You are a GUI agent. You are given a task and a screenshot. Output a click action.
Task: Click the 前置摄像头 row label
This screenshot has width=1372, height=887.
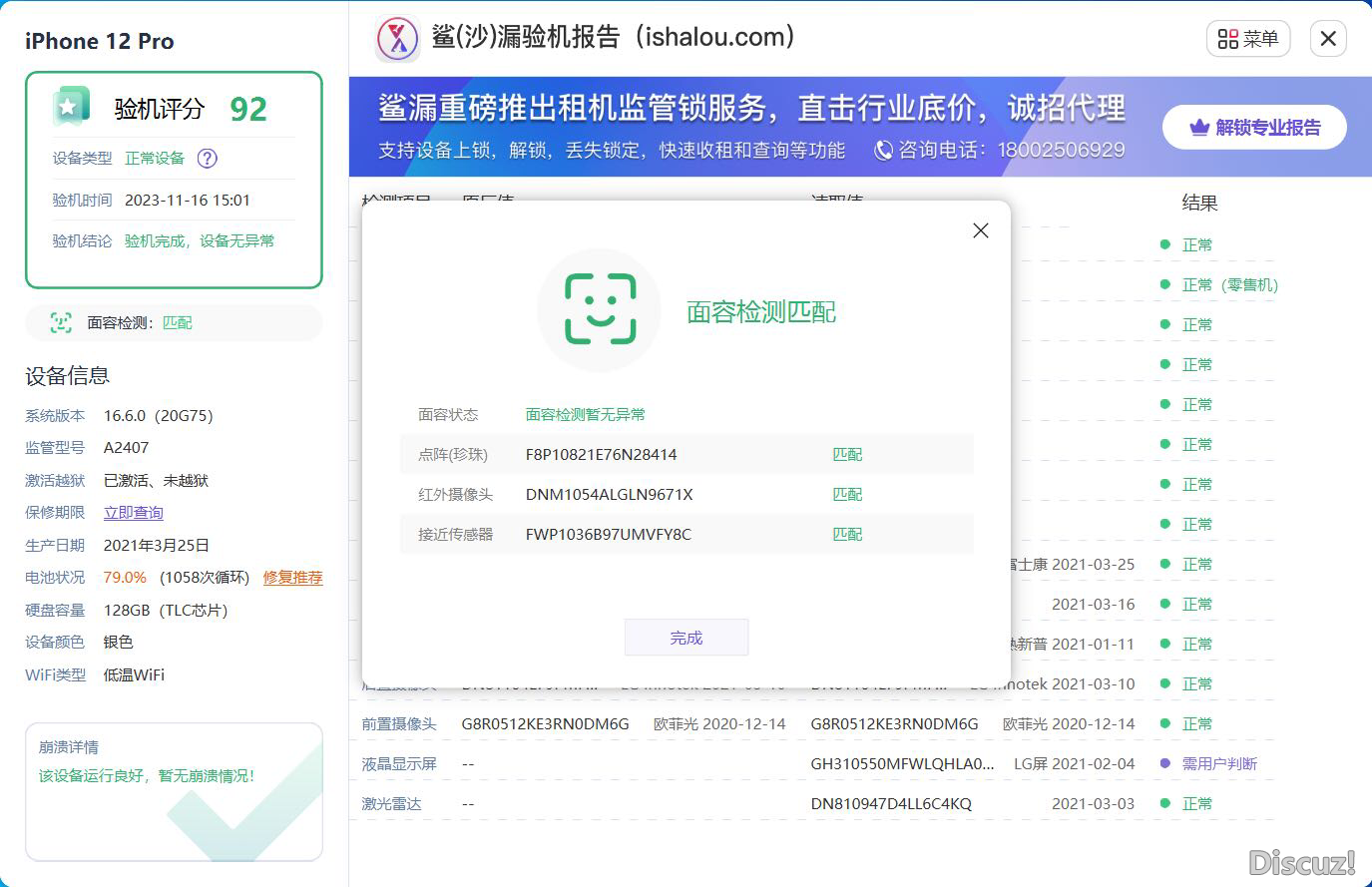click(x=399, y=723)
